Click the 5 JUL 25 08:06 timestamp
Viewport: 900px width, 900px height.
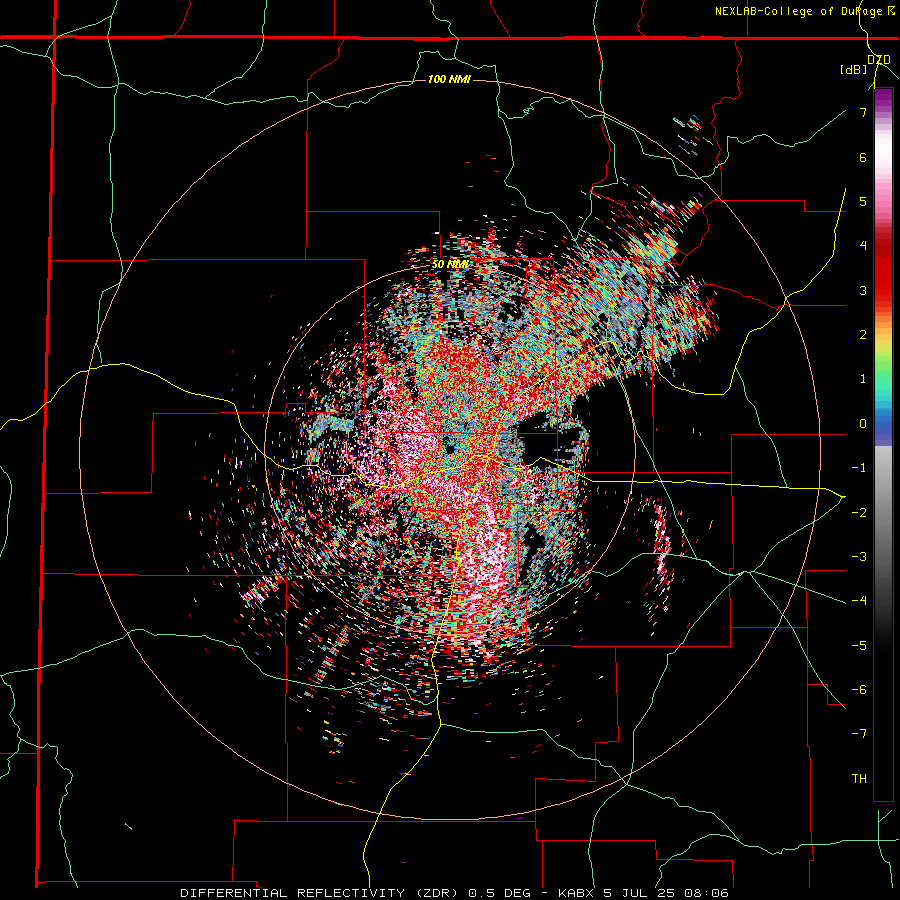pyautogui.click(x=666, y=893)
